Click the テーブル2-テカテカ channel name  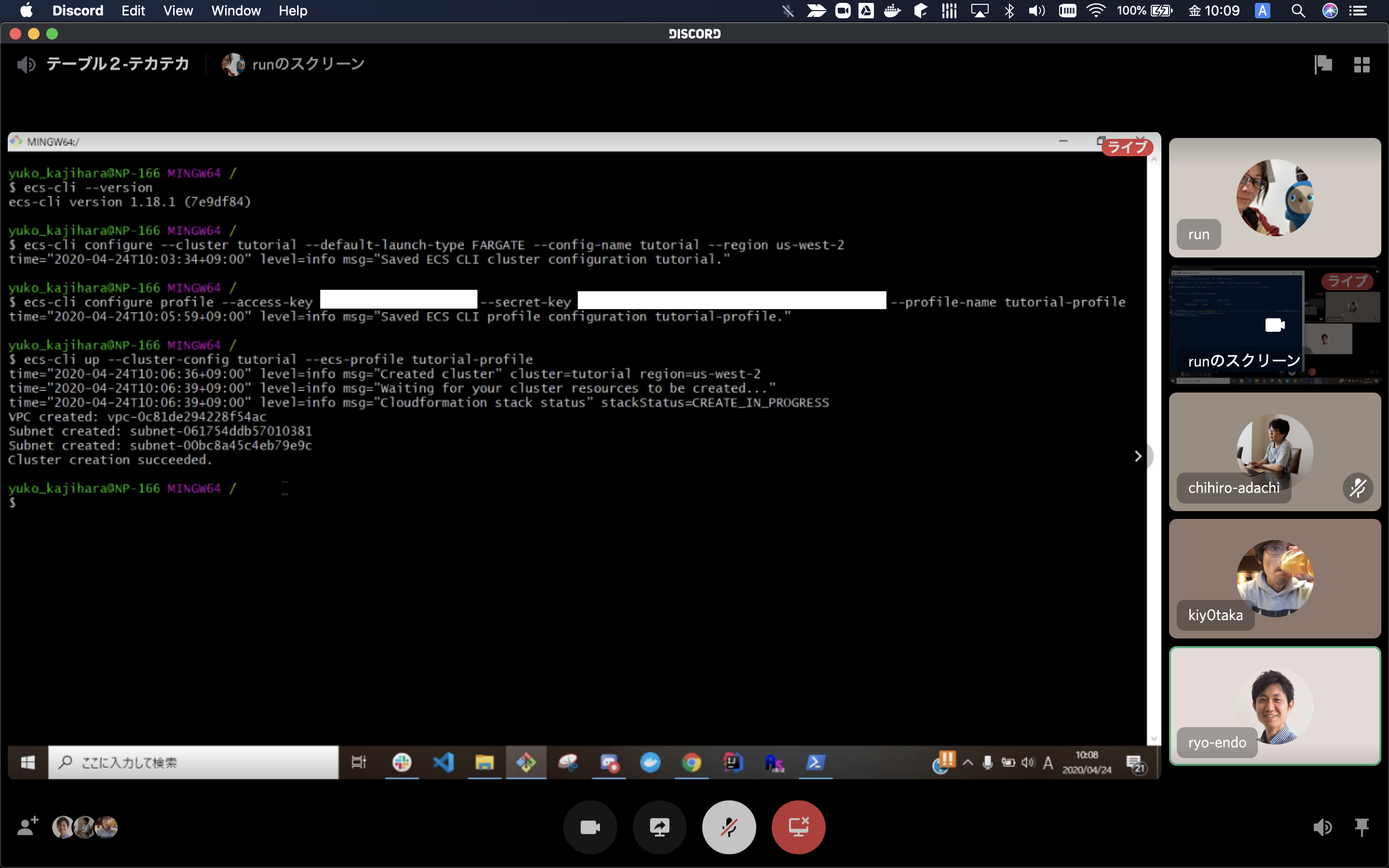(x=118, y=64)
